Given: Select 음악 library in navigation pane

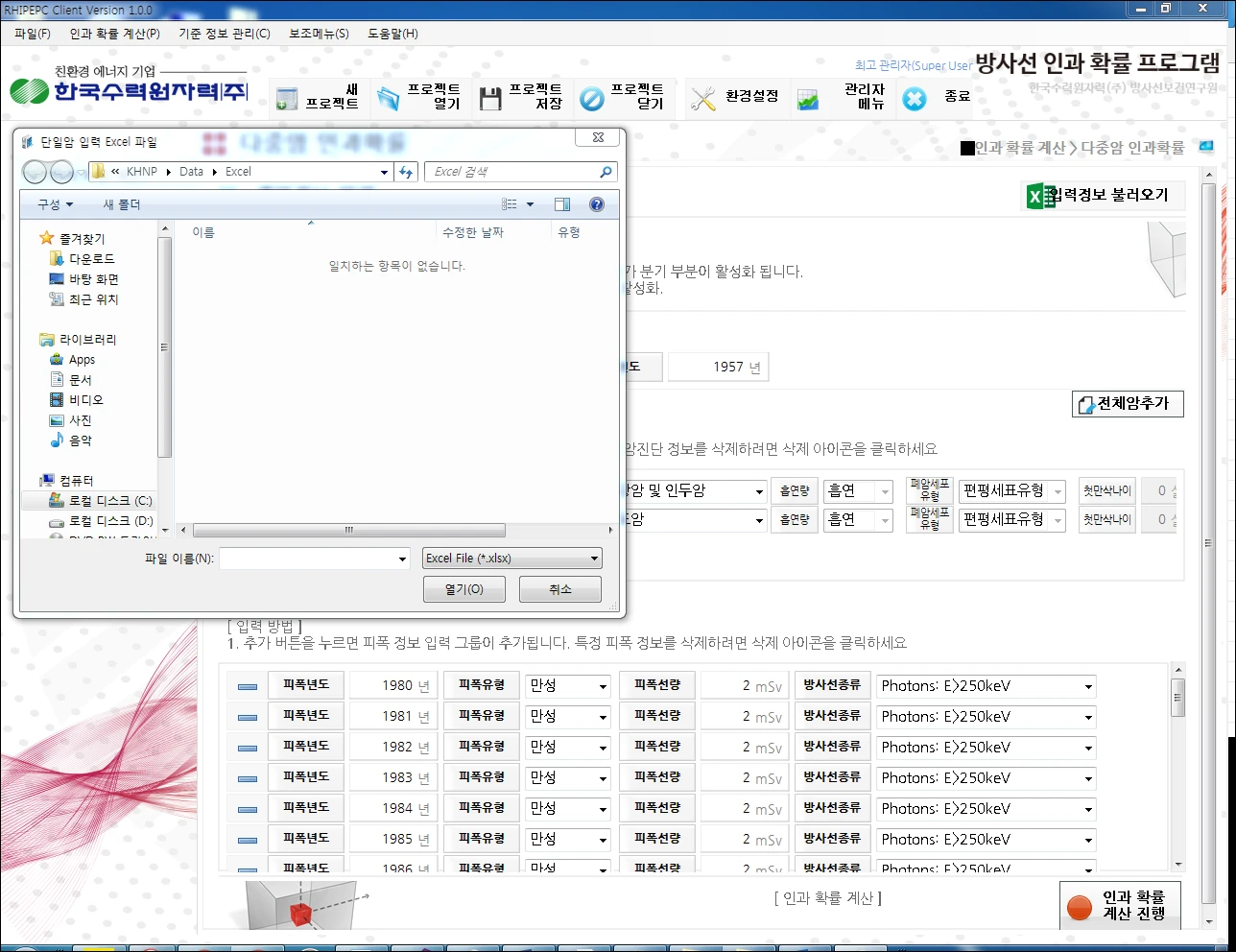Looking at the screenshot, I should [71, 440].
